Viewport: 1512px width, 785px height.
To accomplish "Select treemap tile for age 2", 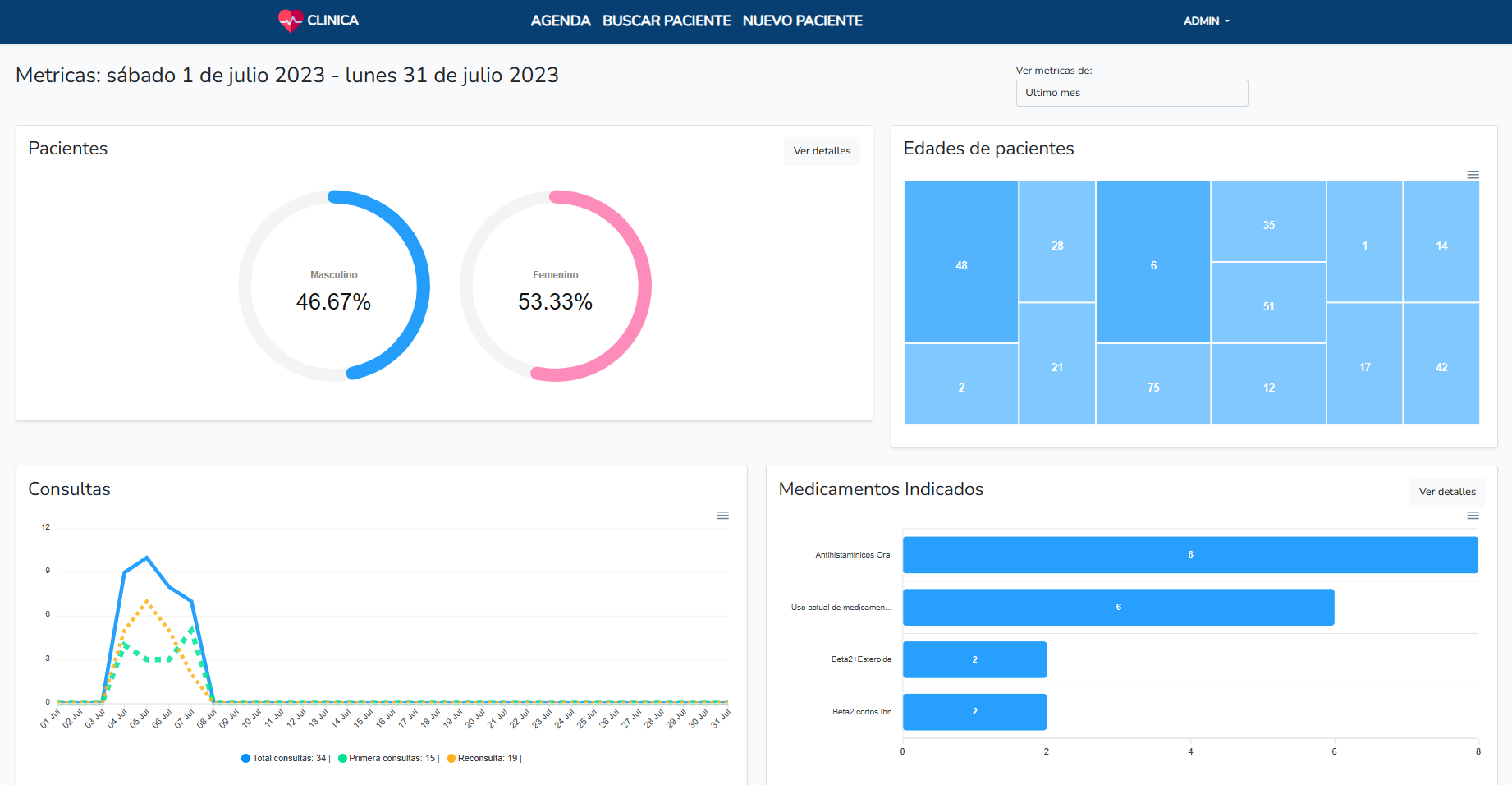I will point(961,383).
